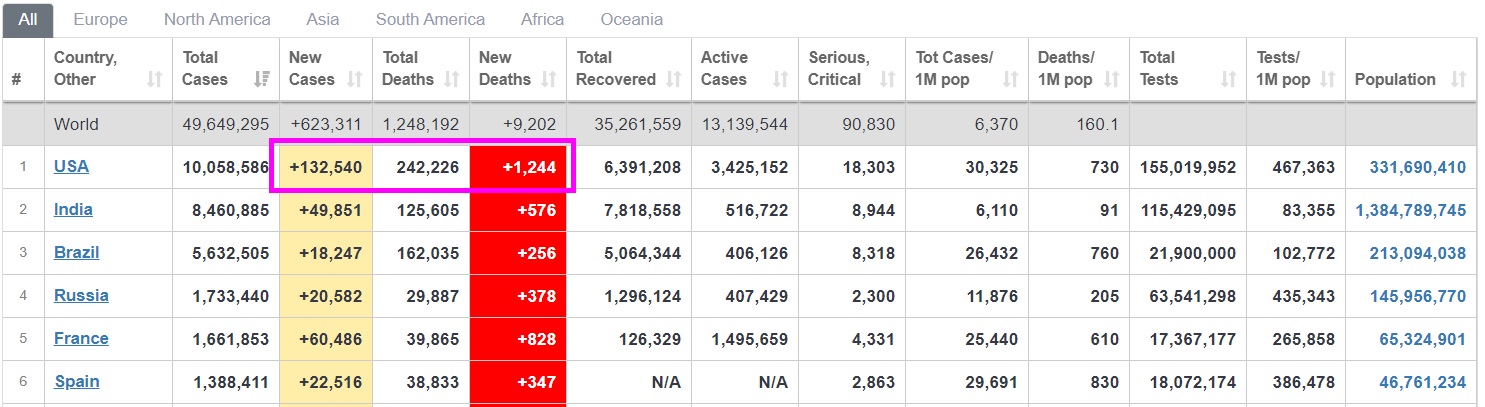The height and width of the screenshot is (407, 1485).
Task: Click New Deaths column sort icon
Action: pyautogui.click(x=549, y=79)
